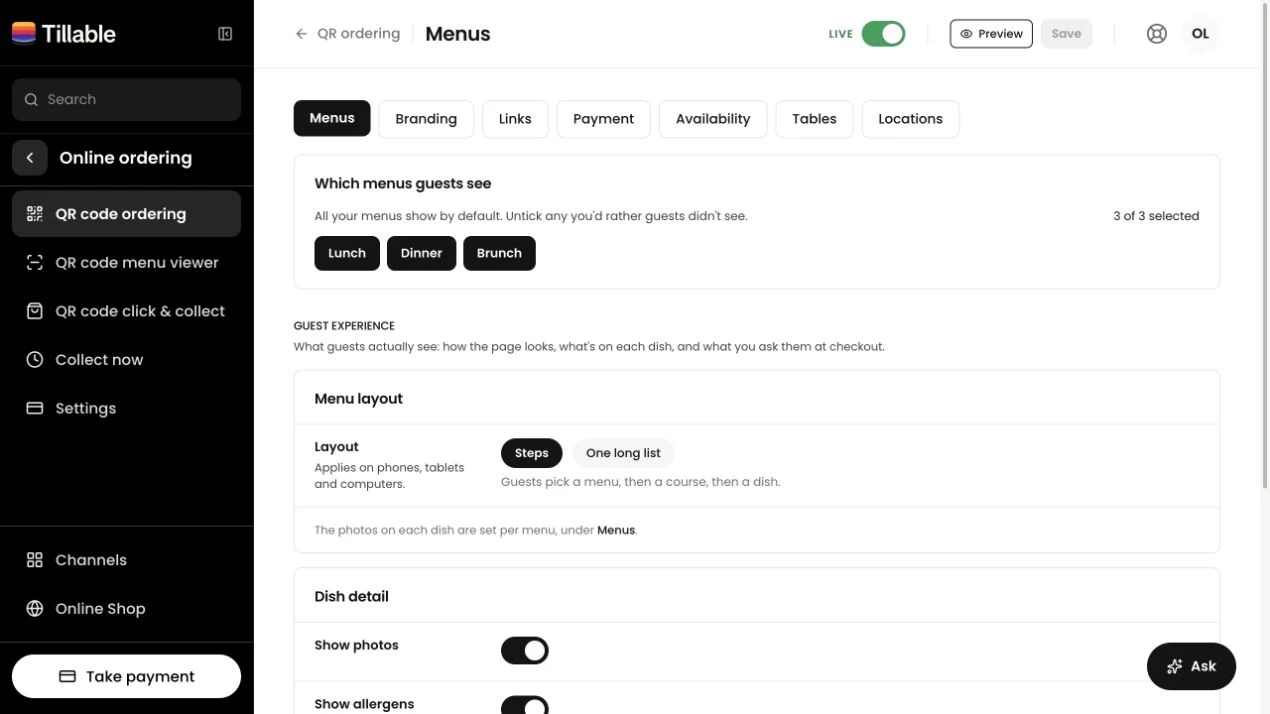The image size is (1270, 714).
Task: Click the Take payment card icon
Action: (x=68, y=677)
